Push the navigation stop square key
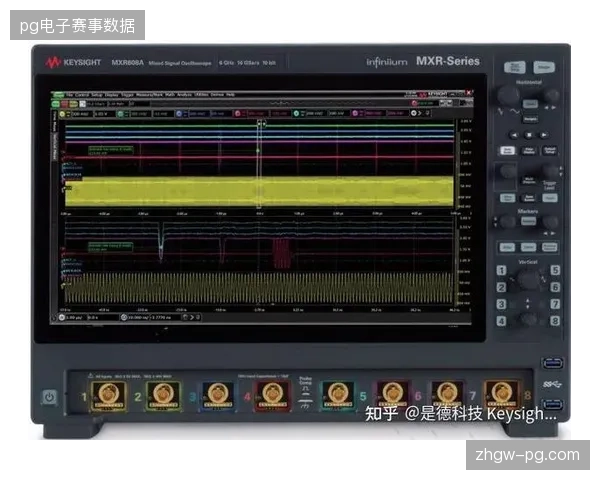 point(529,135)
